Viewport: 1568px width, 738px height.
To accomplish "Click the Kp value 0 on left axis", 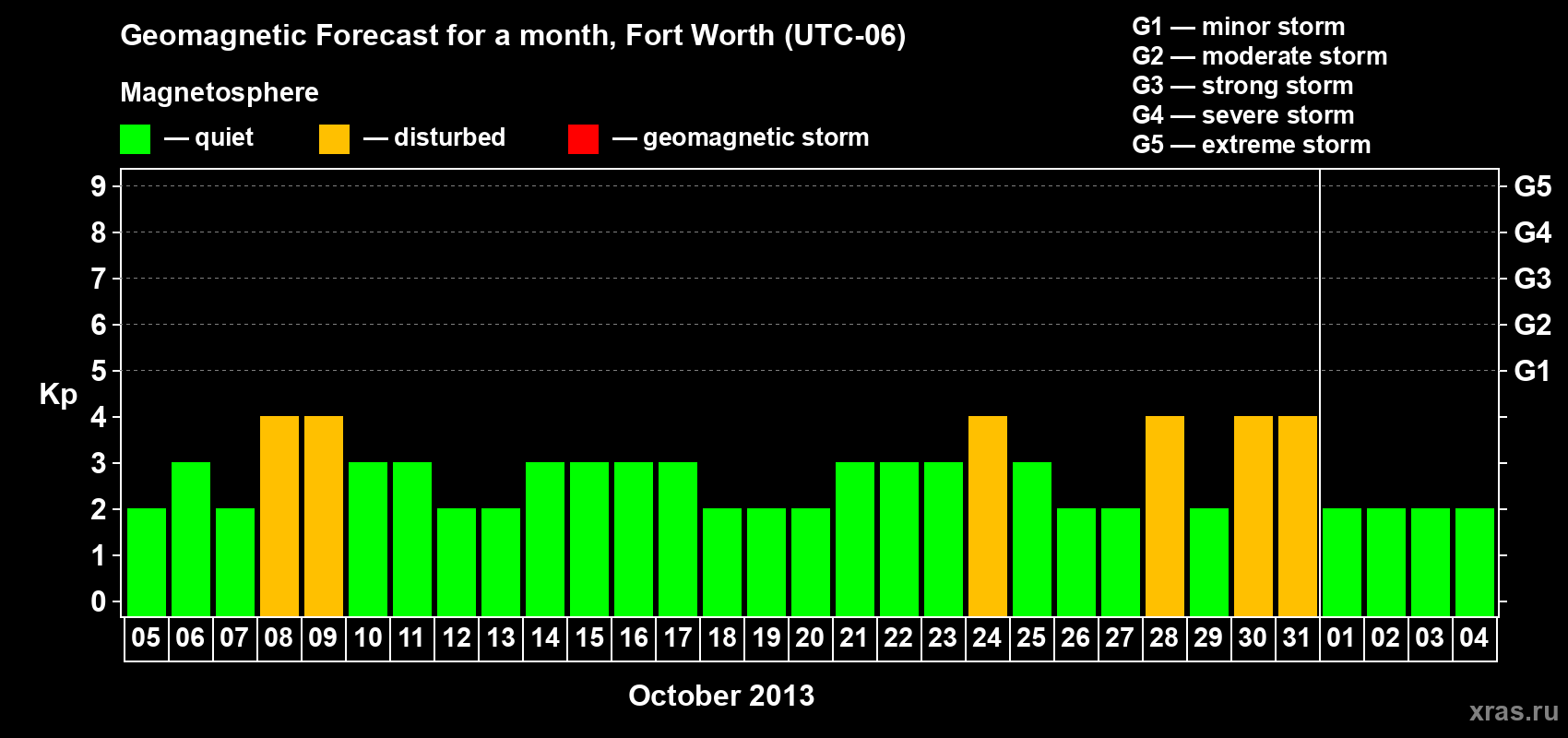I will [x=99, y=601].
